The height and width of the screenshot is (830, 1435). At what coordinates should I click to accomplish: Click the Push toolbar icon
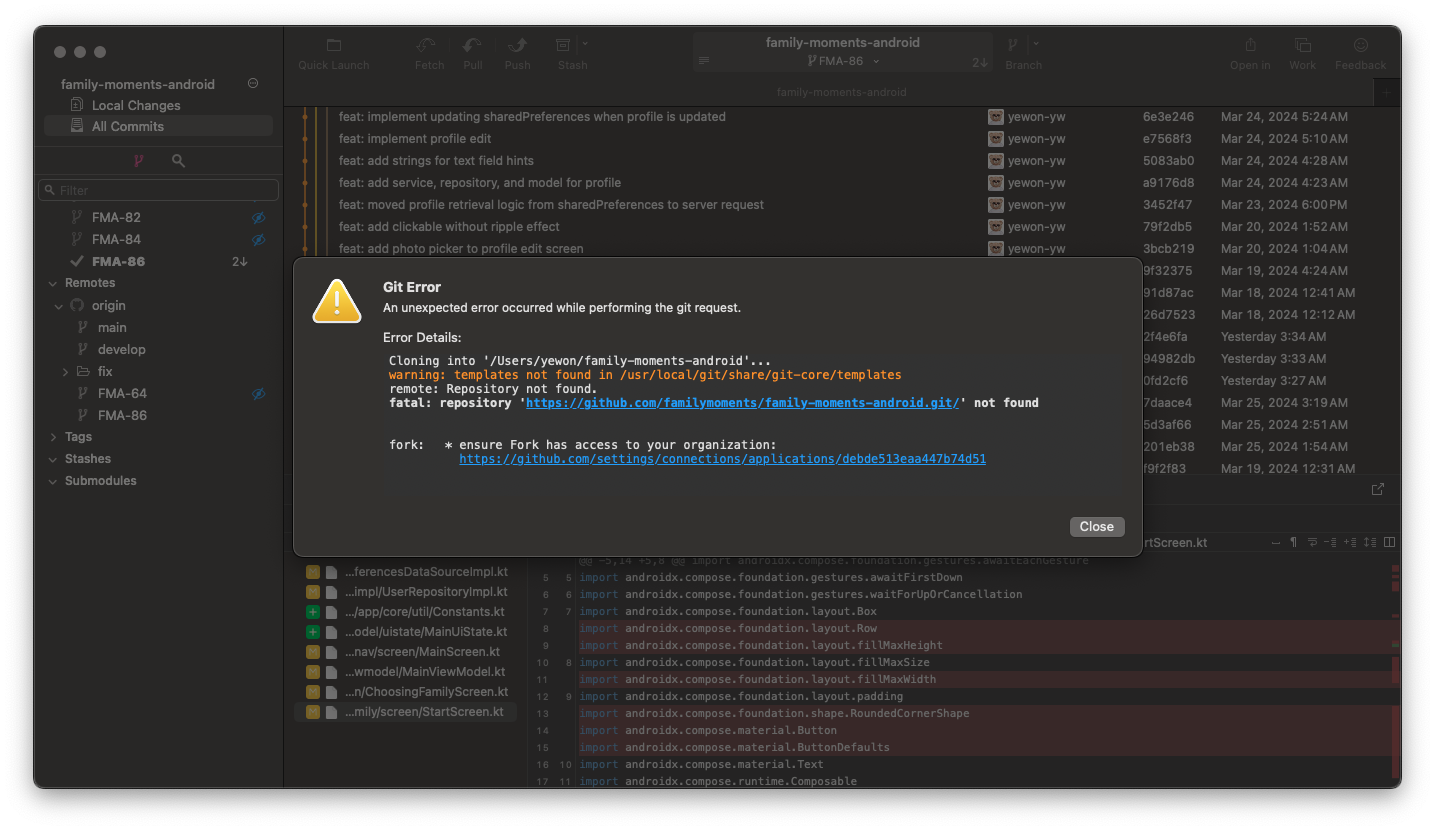[517, 45]
